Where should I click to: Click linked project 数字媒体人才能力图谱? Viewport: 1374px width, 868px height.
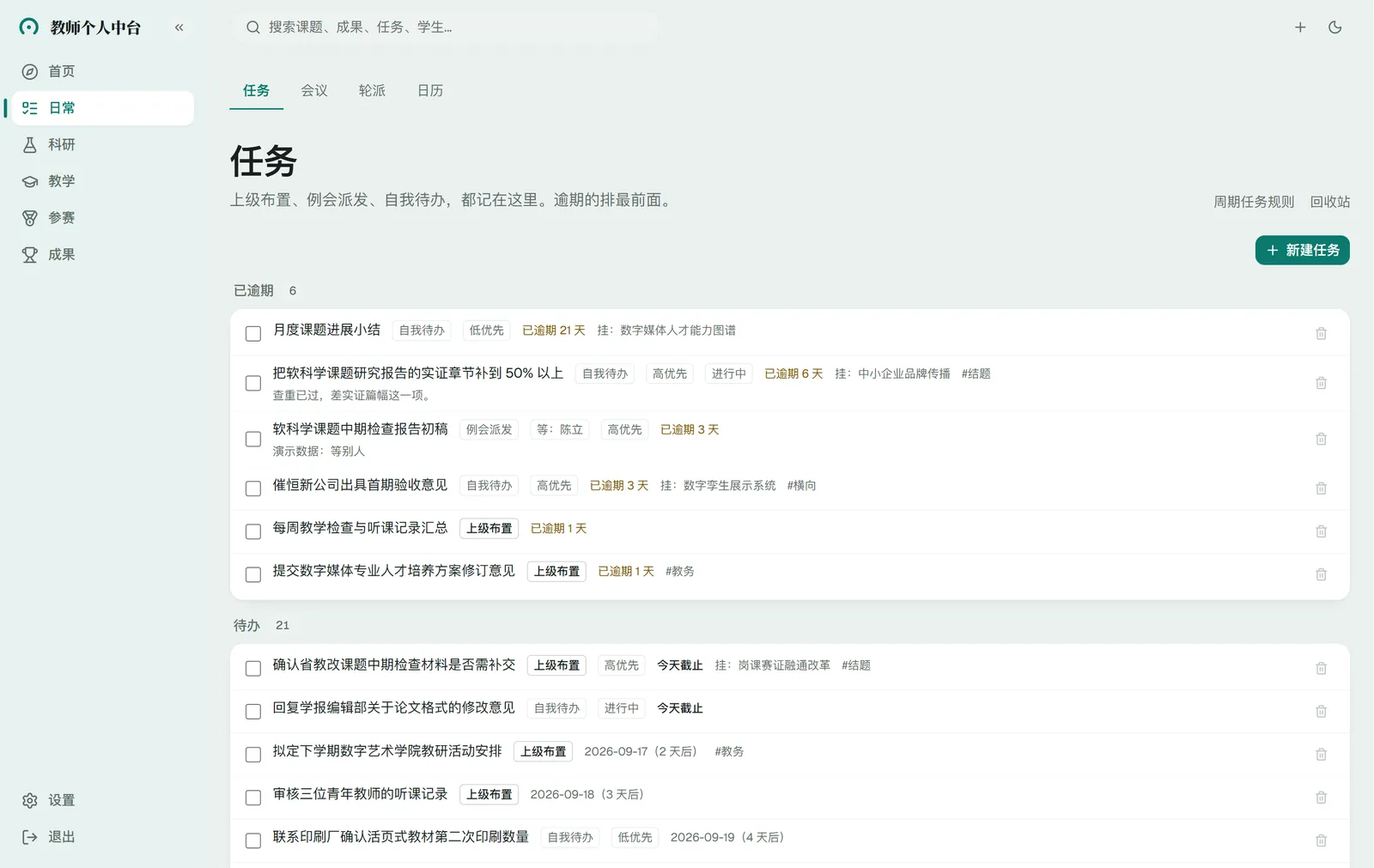click(x=678, y=331)
